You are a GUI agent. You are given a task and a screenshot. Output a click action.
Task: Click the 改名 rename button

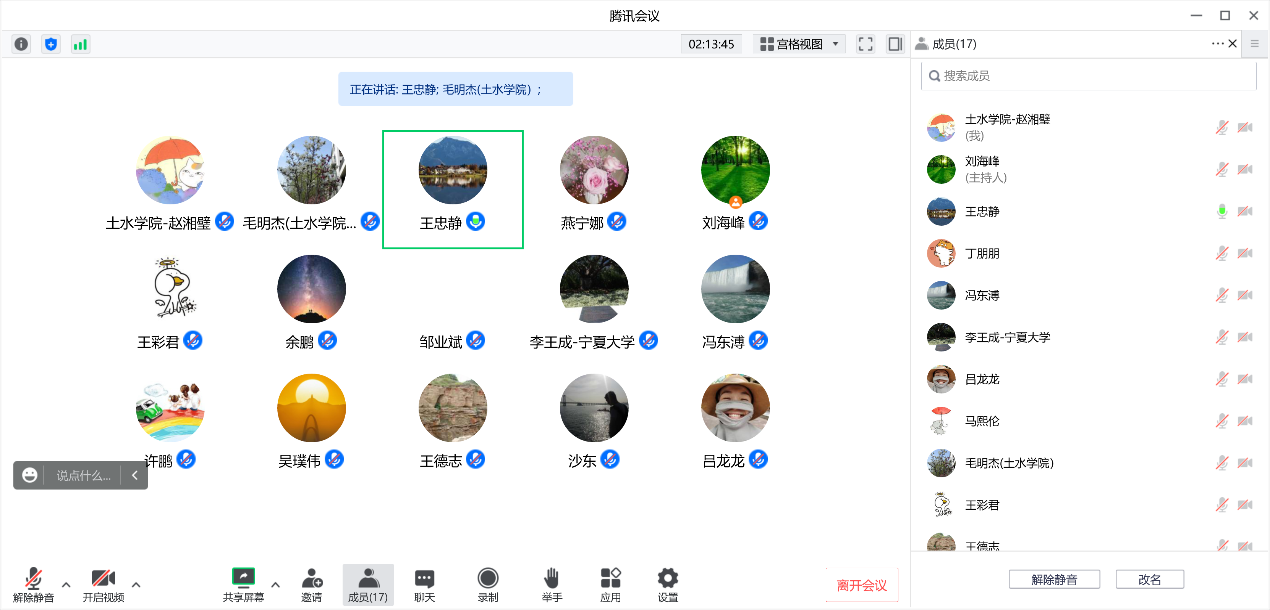click(1149, 579)
